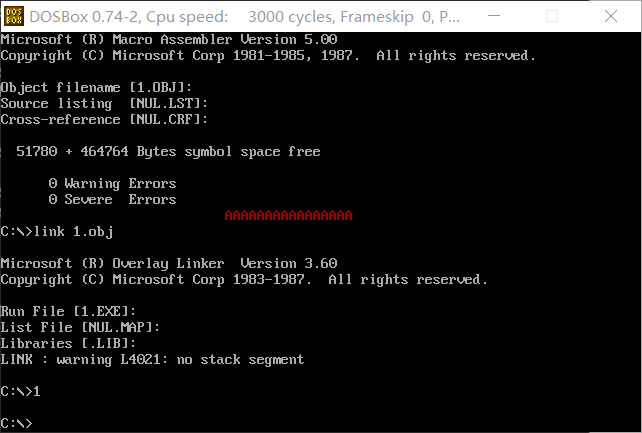Click the Overlay Linker Version 3.60 line
The height and width of the screenshot is (433, 642).
coord(168,264)
